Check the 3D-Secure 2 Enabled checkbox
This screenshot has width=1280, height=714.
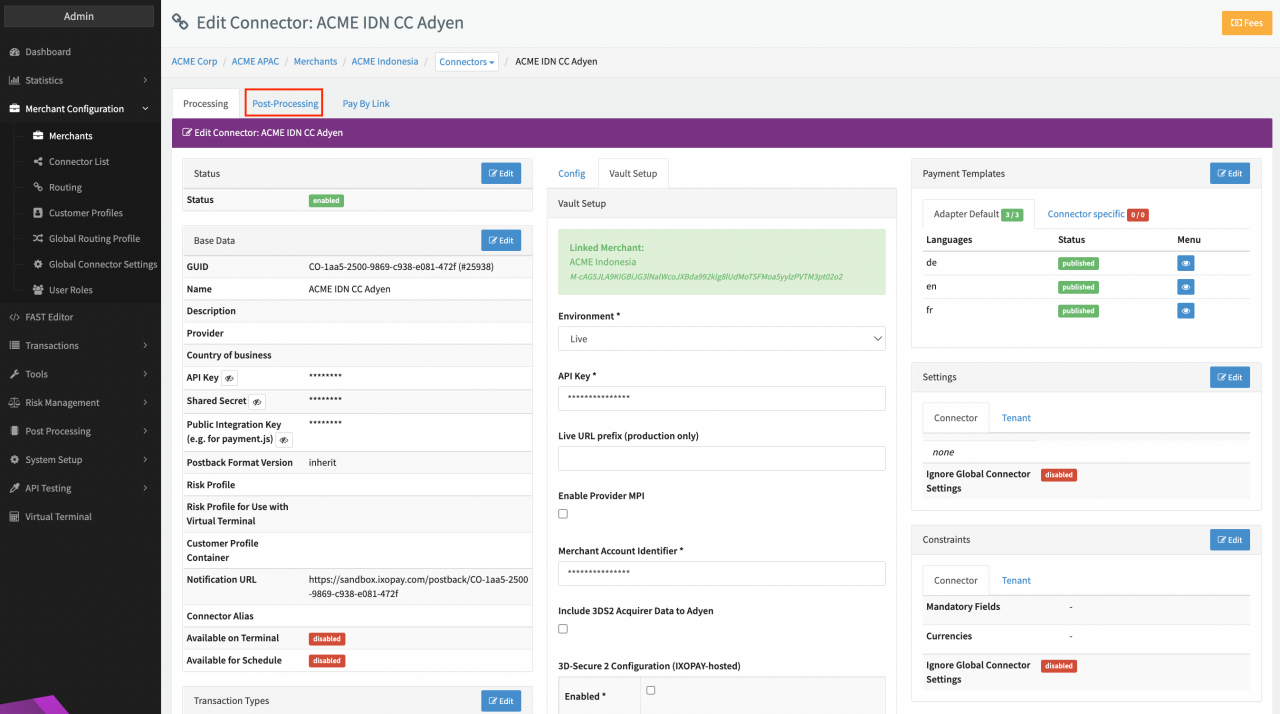[651, 690]
